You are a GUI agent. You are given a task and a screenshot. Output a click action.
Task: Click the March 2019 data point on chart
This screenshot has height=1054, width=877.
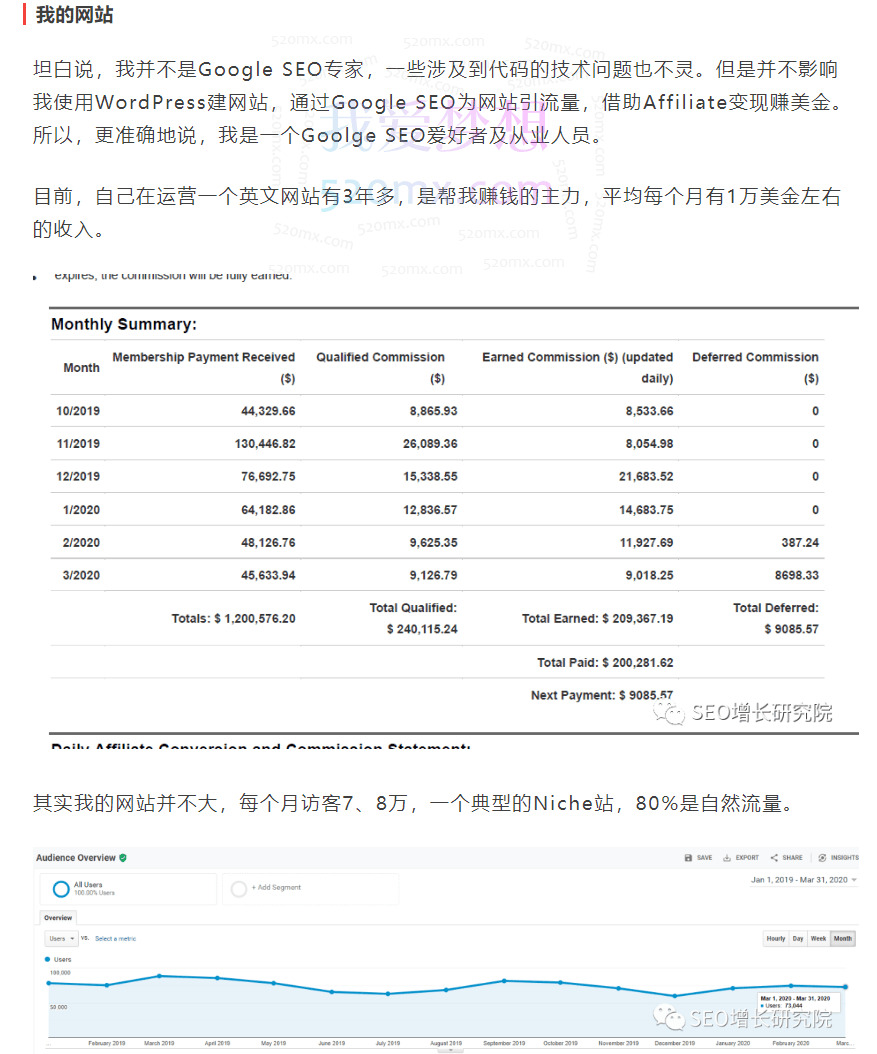tap(160, 976)
